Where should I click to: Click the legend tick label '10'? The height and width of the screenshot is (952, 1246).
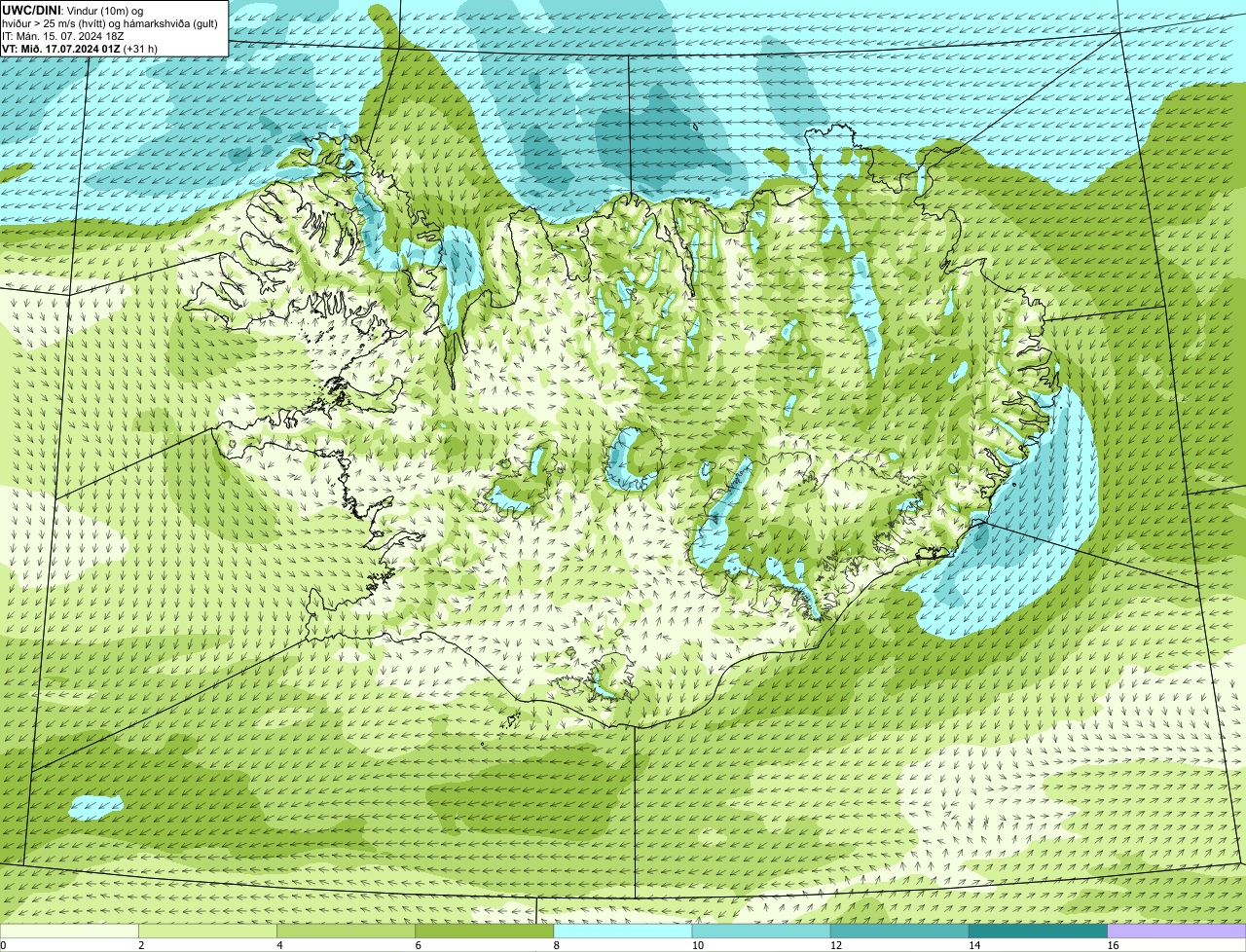pyautogui.click(x=697, y=945)
